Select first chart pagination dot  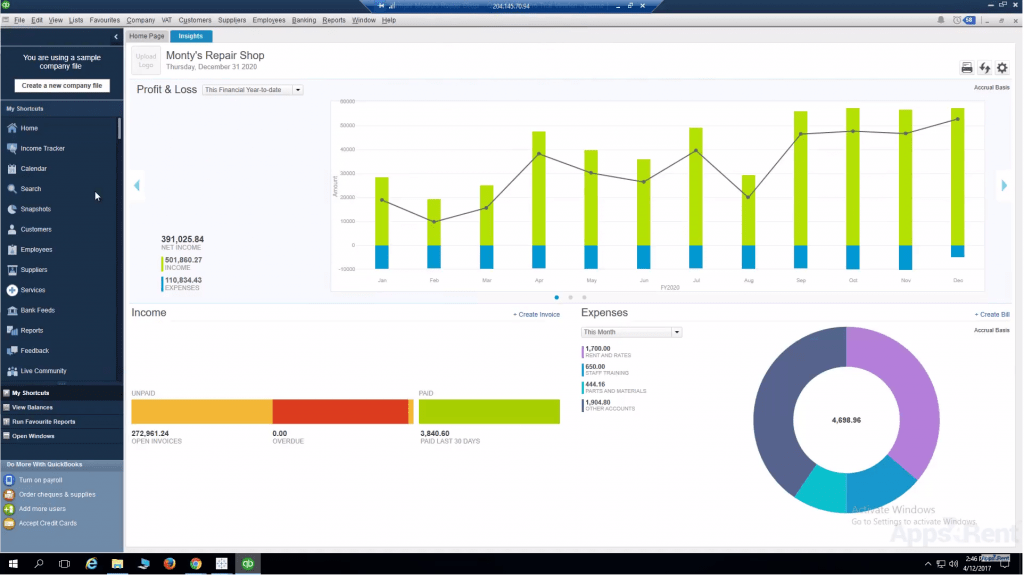tap(556, 297)
